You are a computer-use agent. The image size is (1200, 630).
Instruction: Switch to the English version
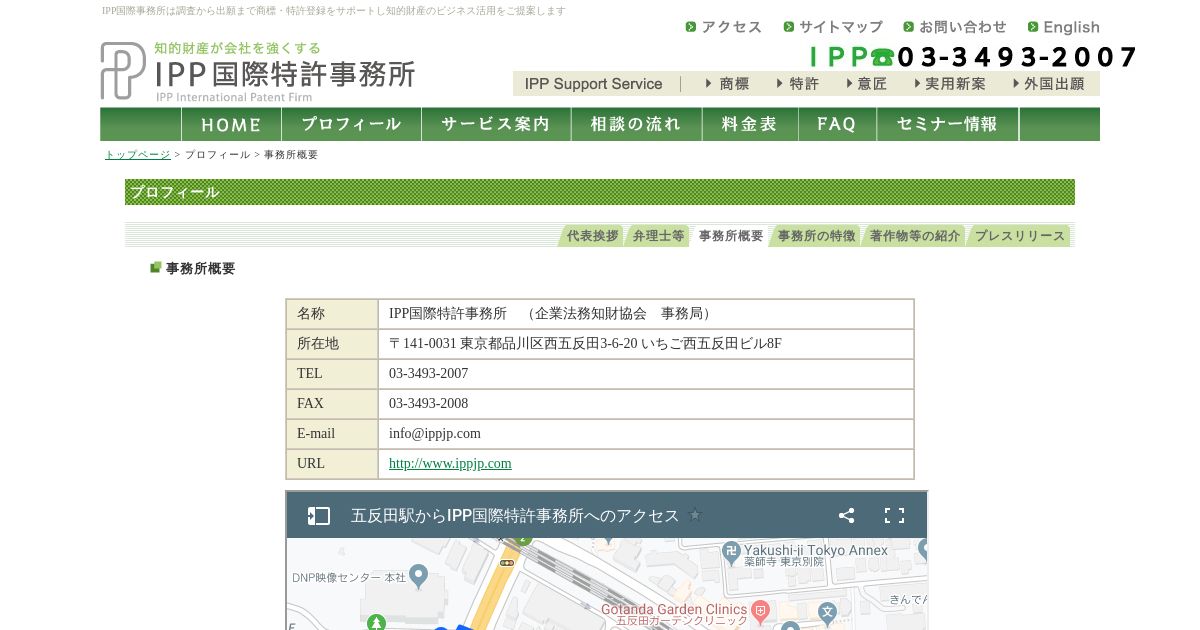[1064, 27]
